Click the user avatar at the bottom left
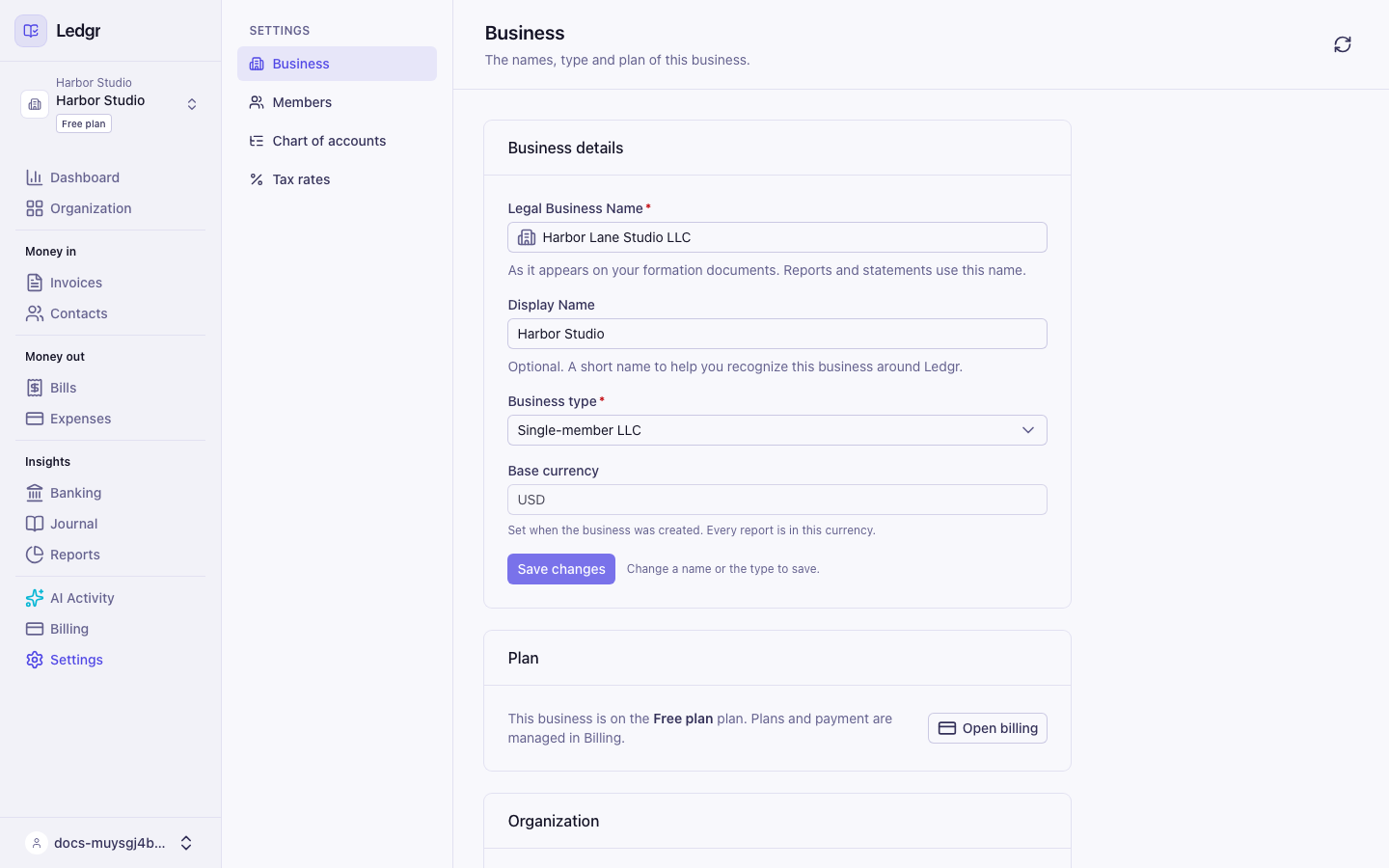This screenshot has width=1389, height=868. 37,843
